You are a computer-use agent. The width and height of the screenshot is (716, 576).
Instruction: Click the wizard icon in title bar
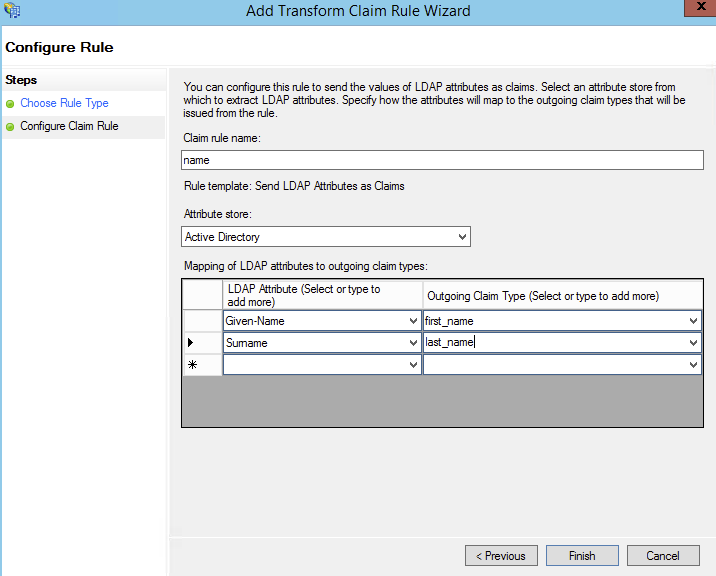tap(12, 11)
